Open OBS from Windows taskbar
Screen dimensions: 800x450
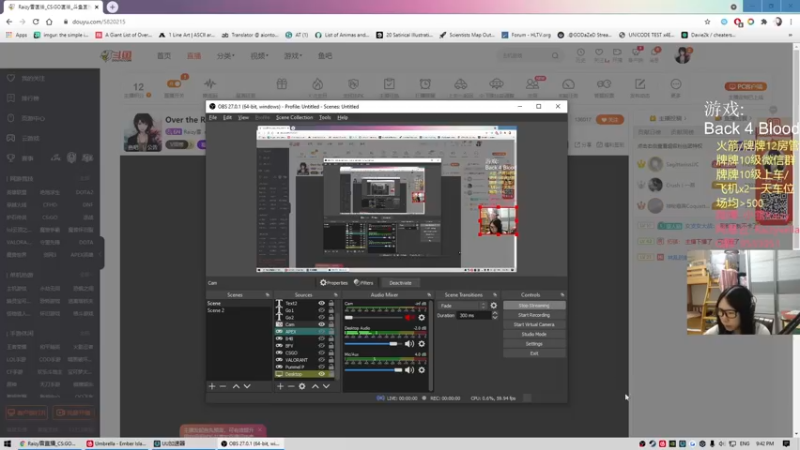(x=251, y=443)
